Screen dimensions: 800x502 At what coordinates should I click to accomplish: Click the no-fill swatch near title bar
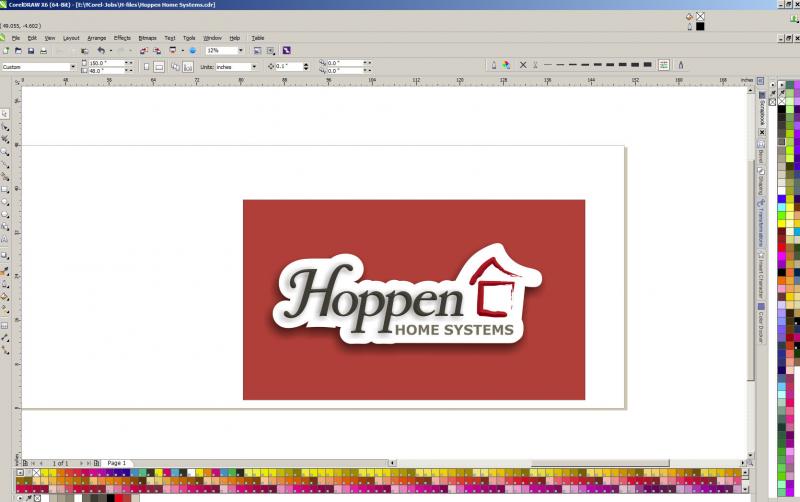pyautogui.click(x=700, y=17)
